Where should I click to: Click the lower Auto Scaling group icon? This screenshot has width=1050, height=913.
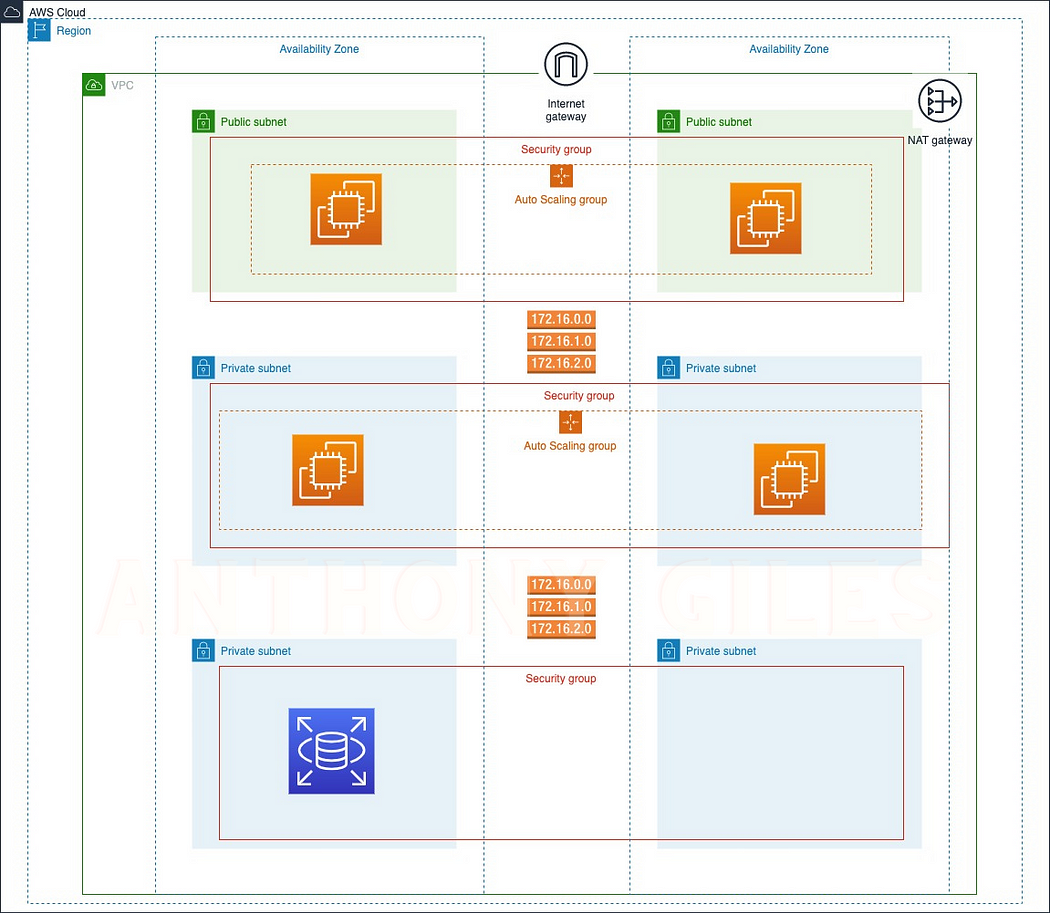coord(570,422)
